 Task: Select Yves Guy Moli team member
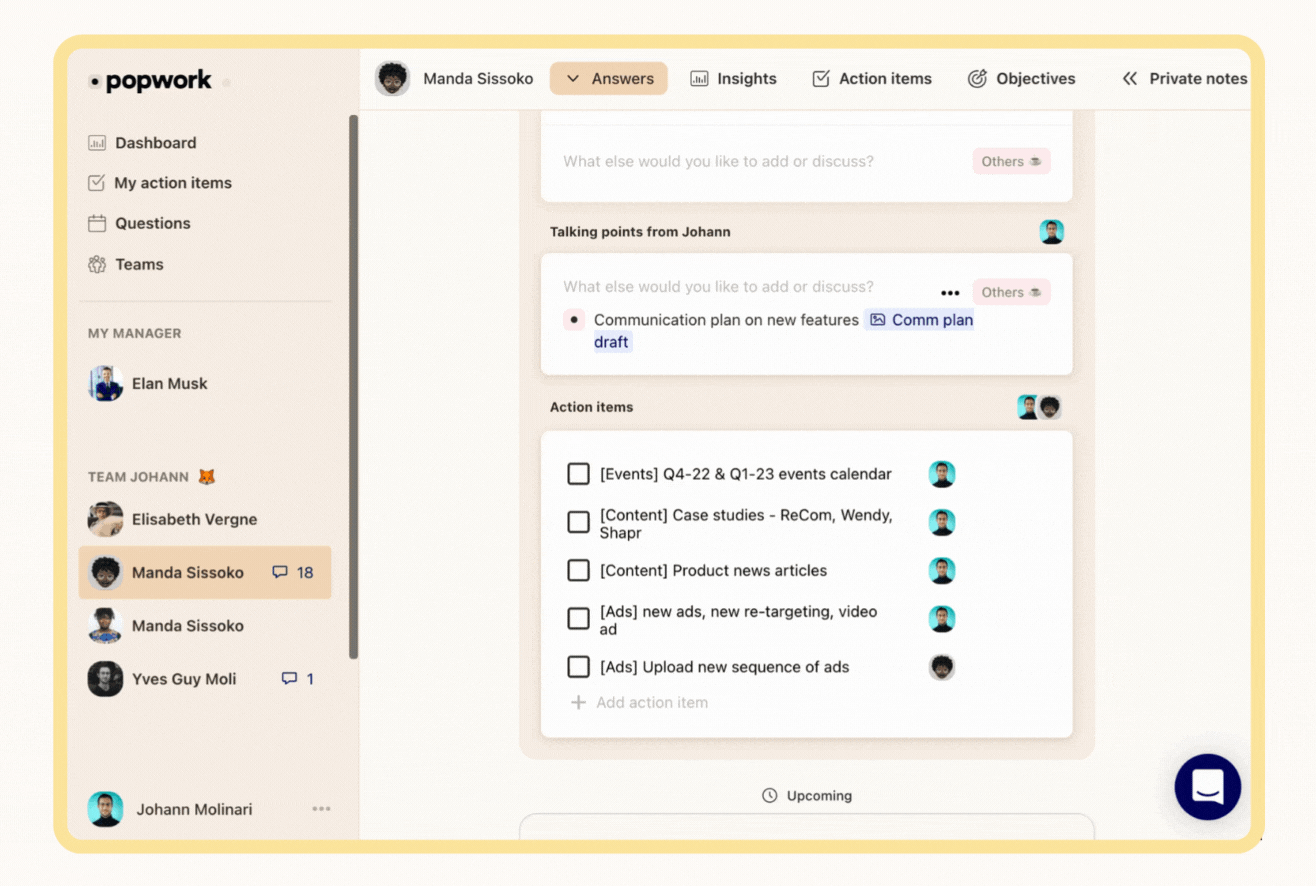(x=184, y=679)
